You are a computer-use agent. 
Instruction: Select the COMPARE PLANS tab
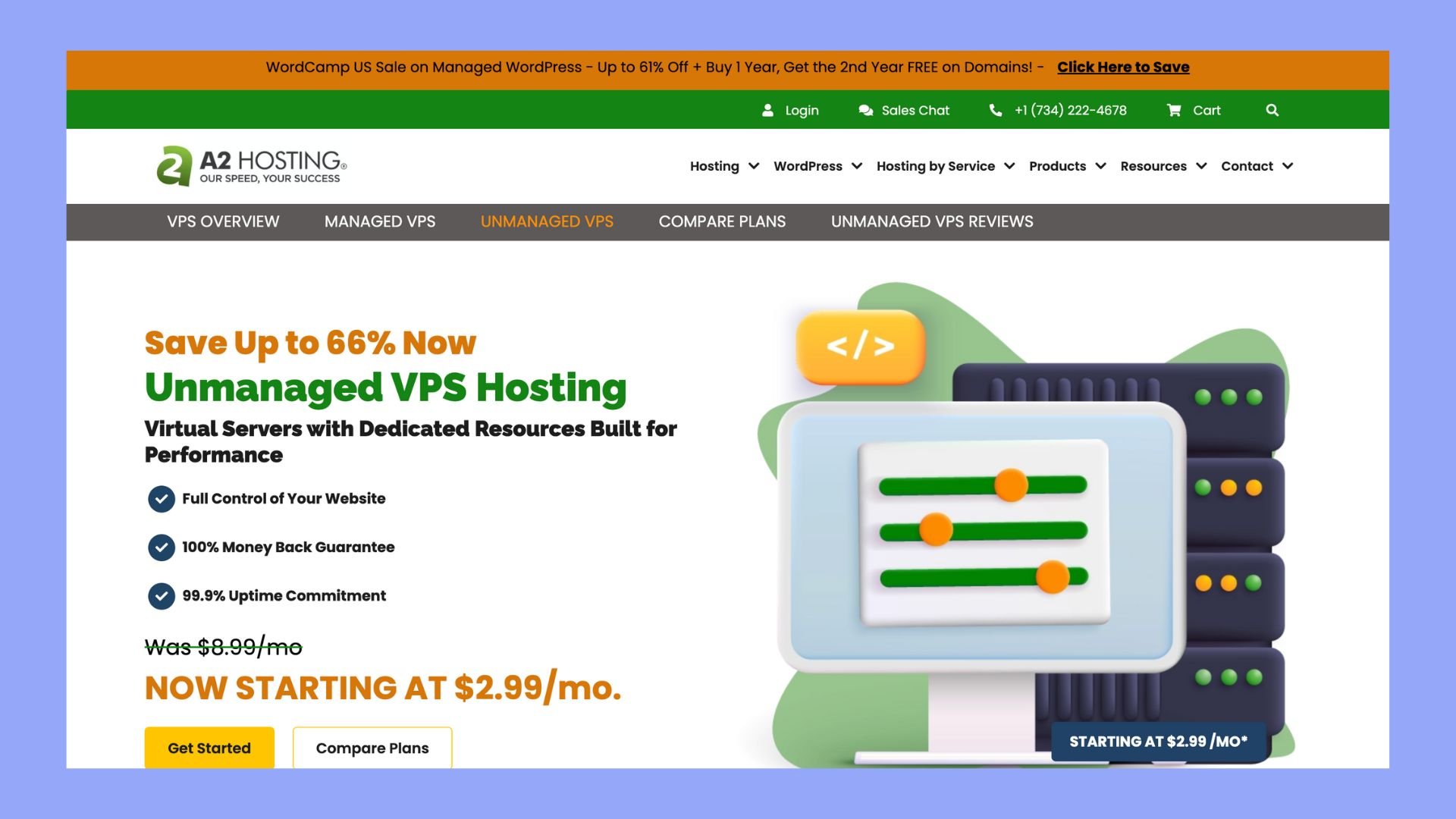pyautogui.click(x=722, y=221)
